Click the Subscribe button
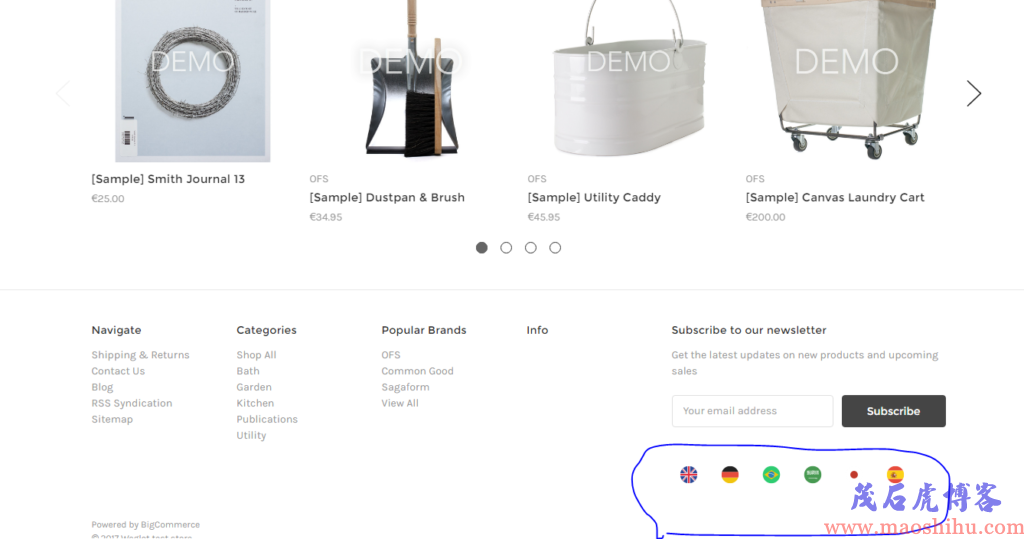 pyautogui.click(x=893, y=411)
